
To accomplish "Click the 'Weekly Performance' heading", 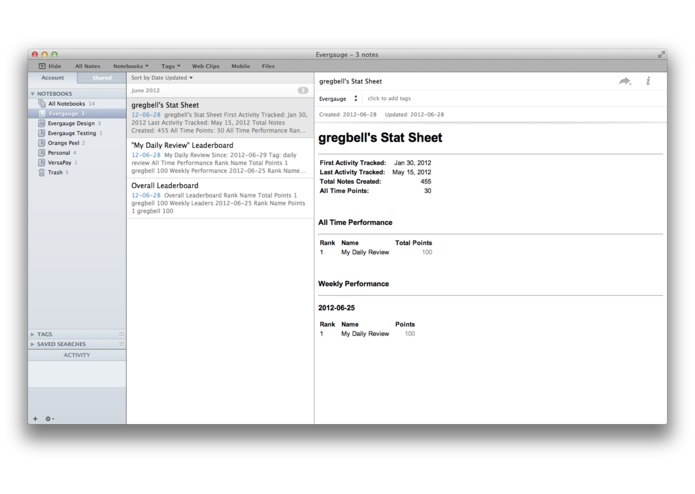I will [x=353, y=284].
